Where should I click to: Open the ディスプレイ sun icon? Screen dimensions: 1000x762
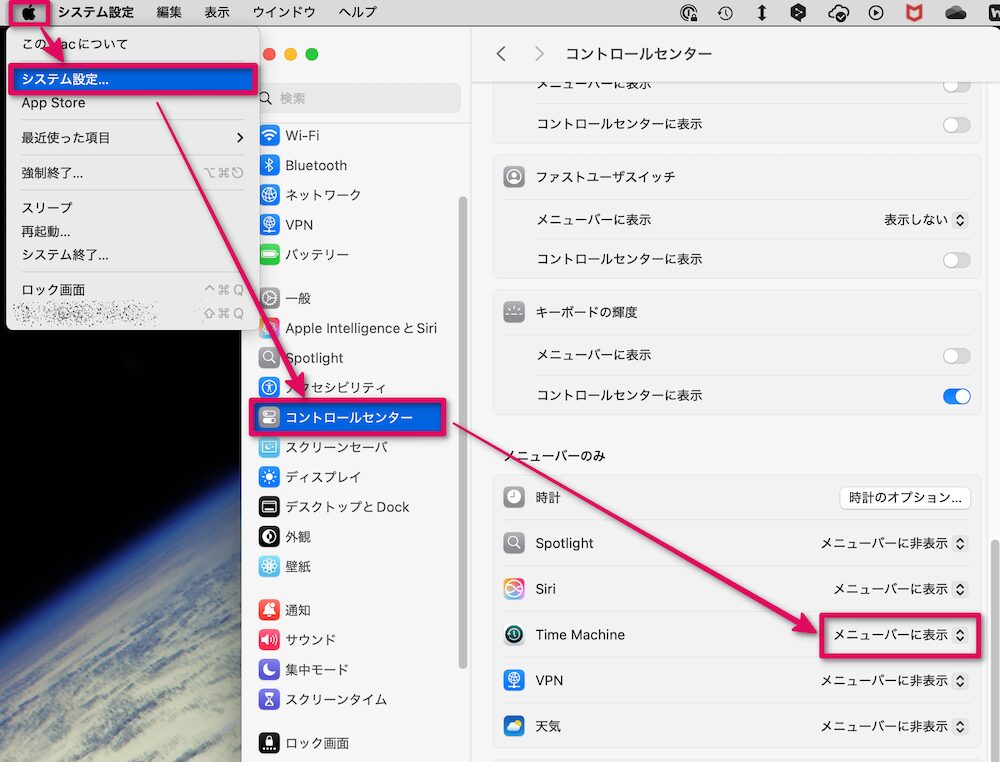(x=270, y=476)
